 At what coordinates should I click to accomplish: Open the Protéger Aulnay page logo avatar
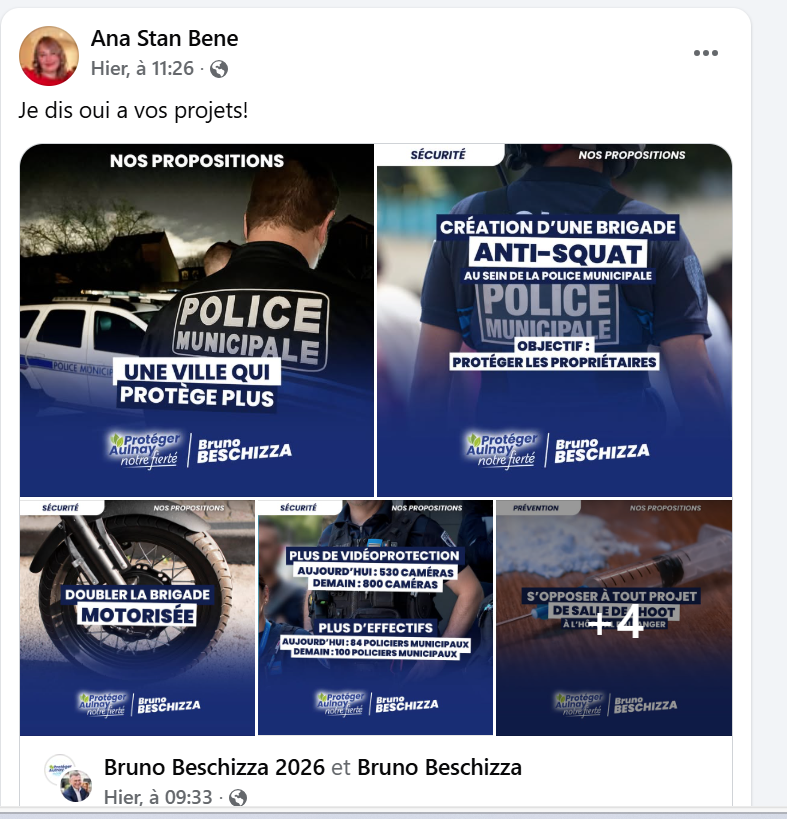[58, 768]
